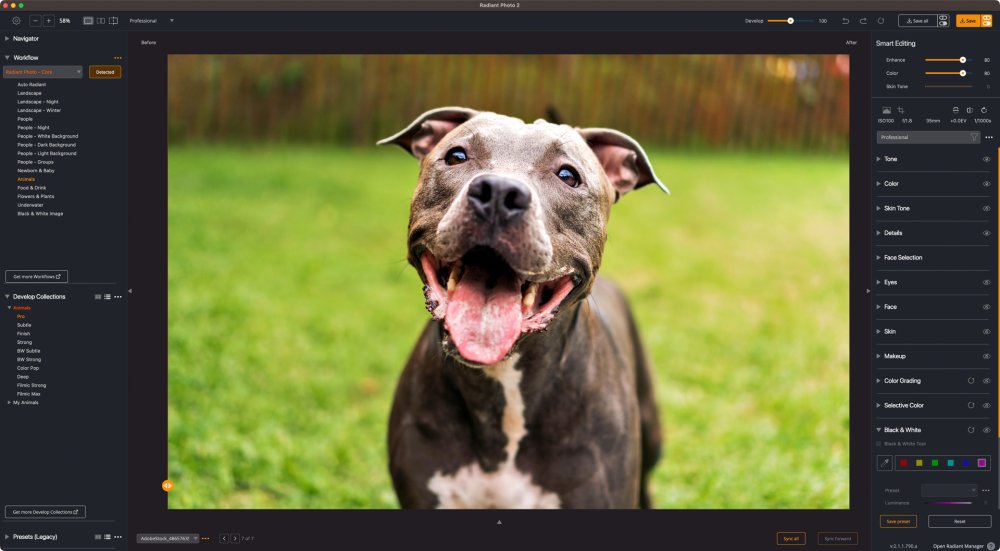Expand the Tone section

coord(878,159)
